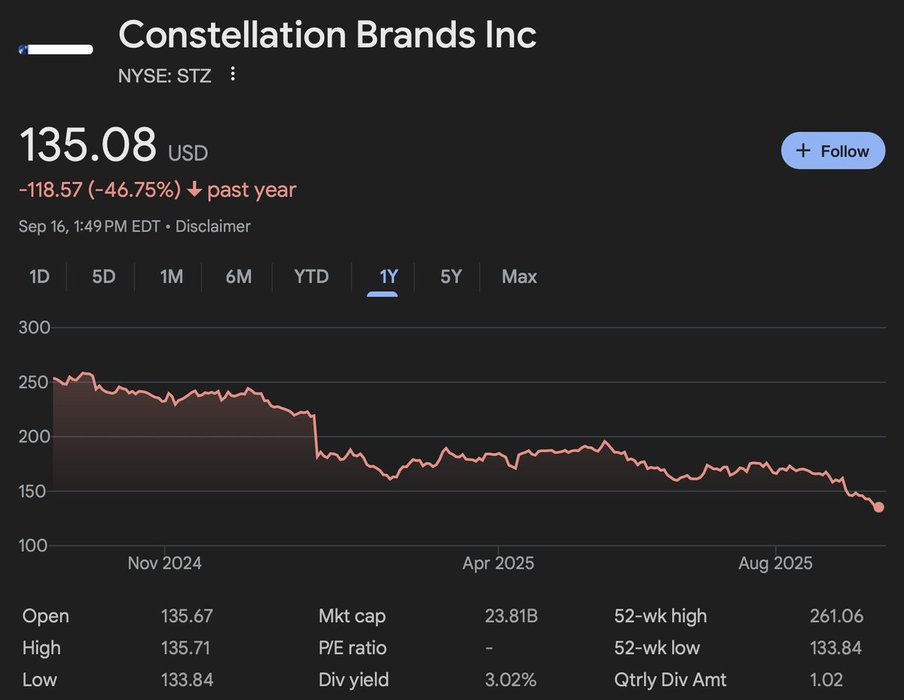Select the 1Y range tab
Screen dimensions: 904x700
point(388,277)
